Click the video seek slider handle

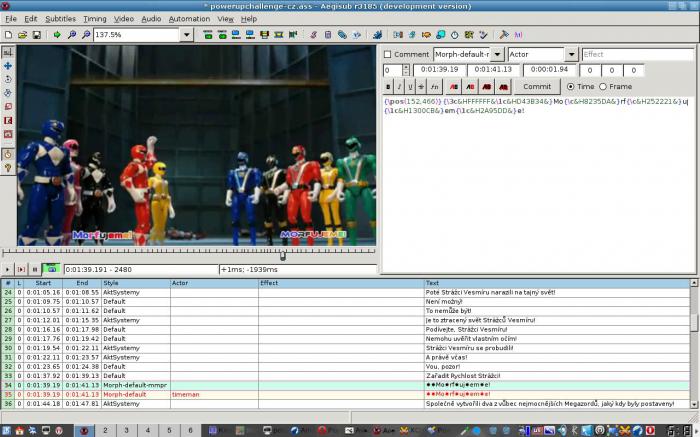click(283, 255)
